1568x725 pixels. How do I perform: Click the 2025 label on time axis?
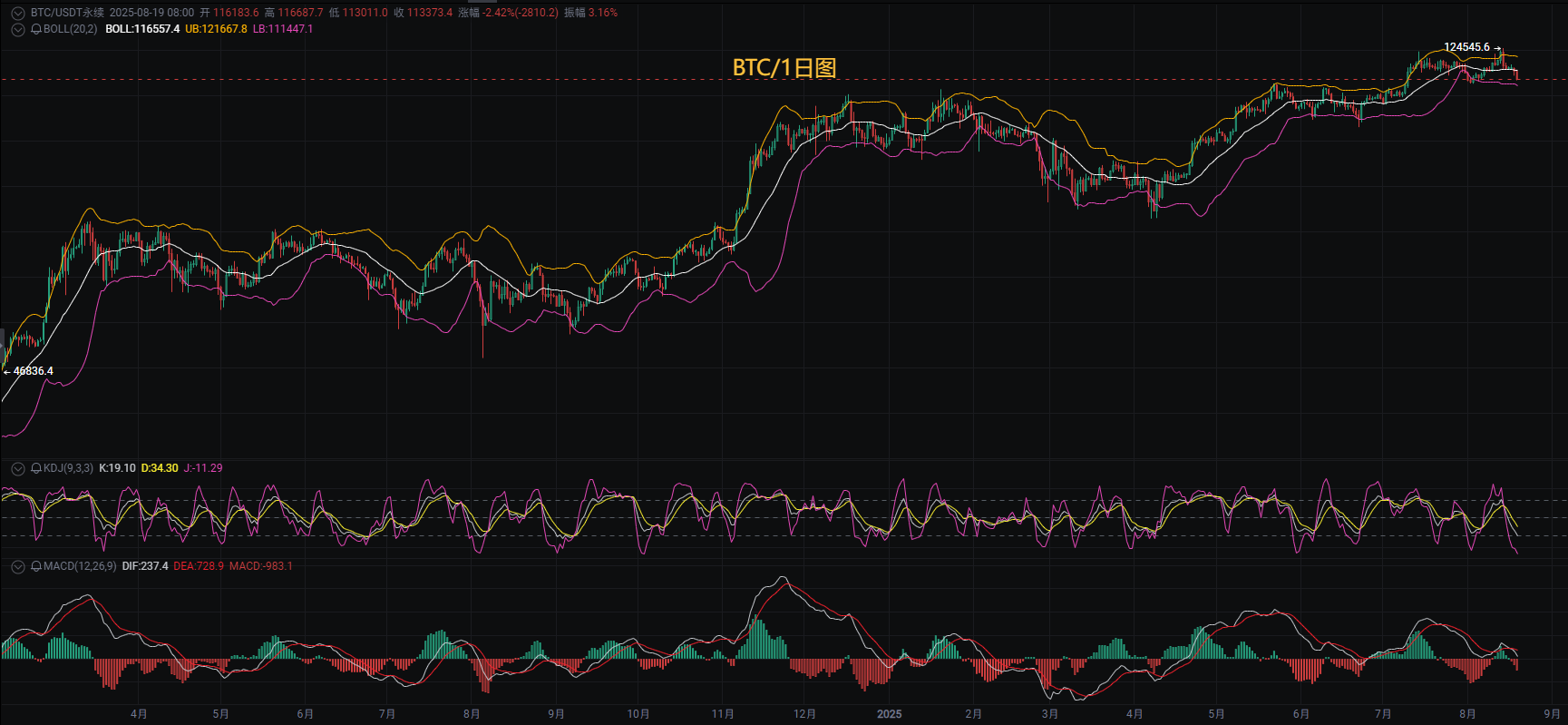click(x=890, y=714)
